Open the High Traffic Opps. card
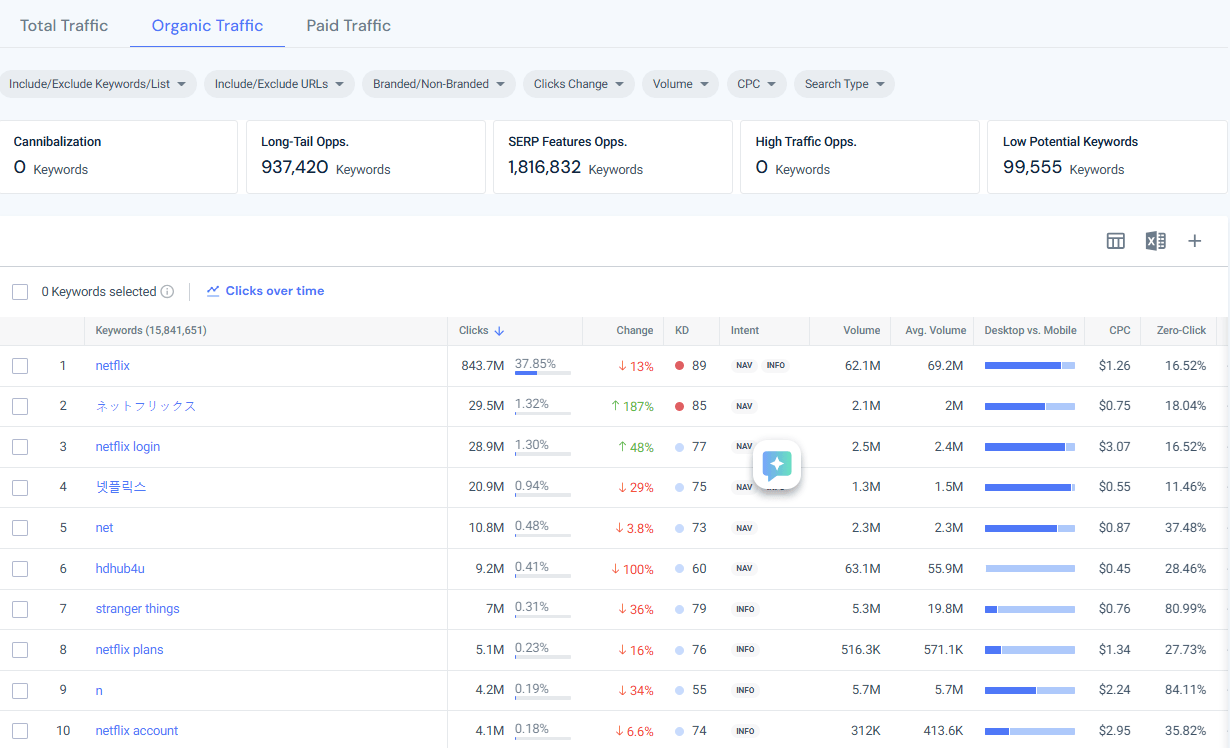This screenshot has width=1230, height=748. (x=860, y=157)
